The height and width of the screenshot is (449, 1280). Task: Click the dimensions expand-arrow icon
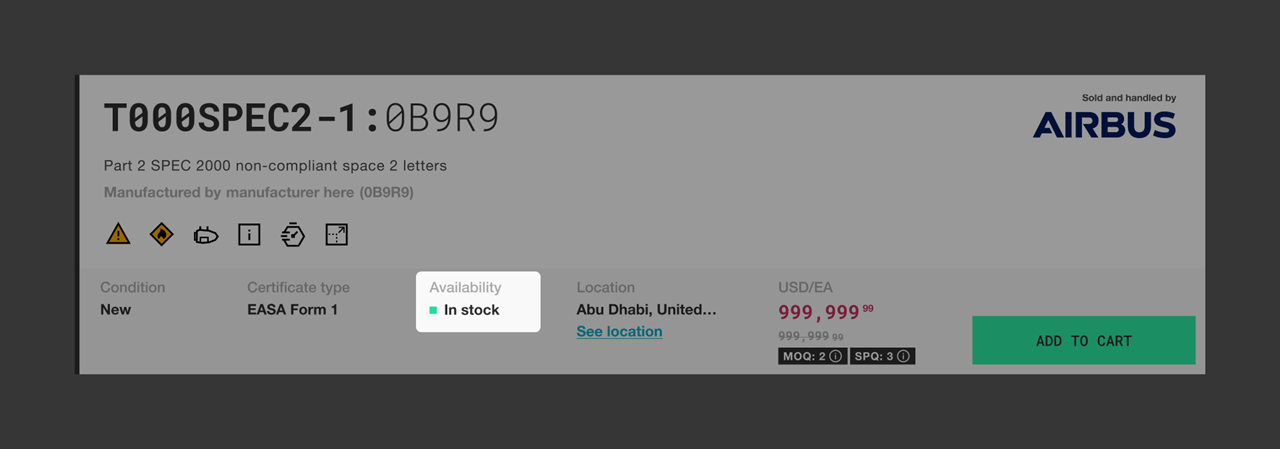(x=337, y=234)
